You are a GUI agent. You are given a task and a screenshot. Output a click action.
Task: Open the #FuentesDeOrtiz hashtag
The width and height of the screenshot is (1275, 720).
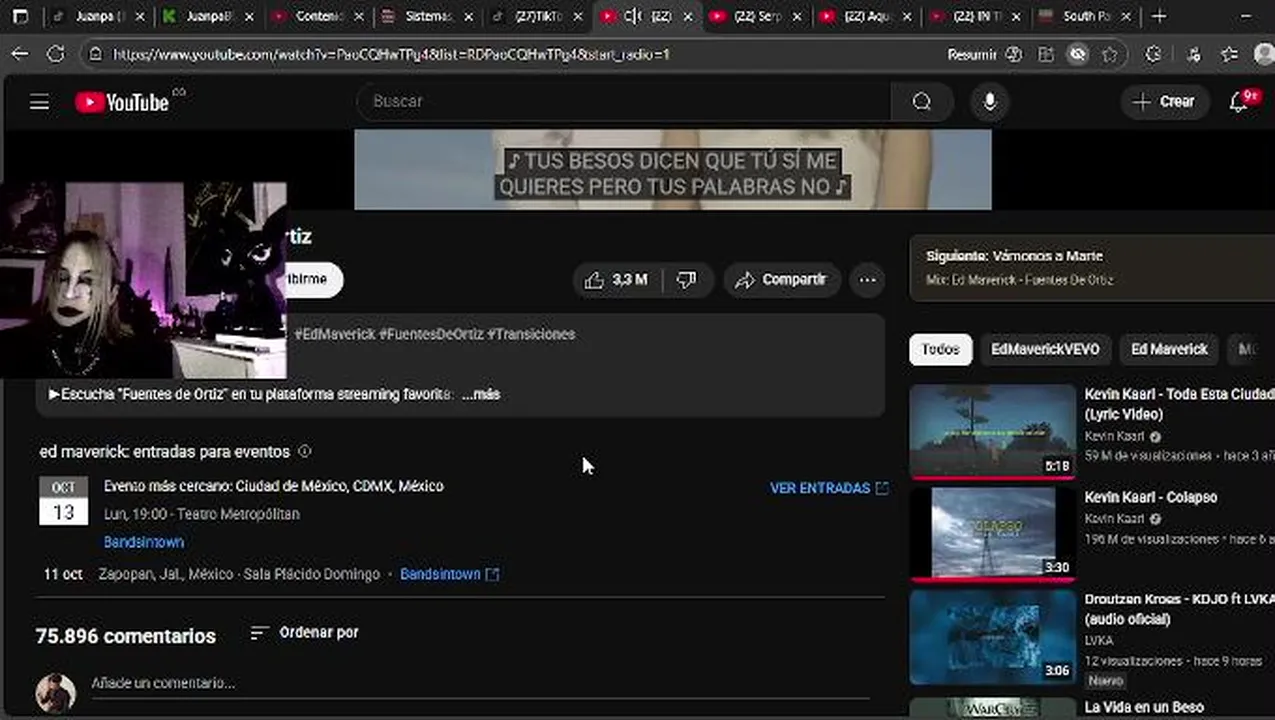pyautogui.click(x=431, y=334)
